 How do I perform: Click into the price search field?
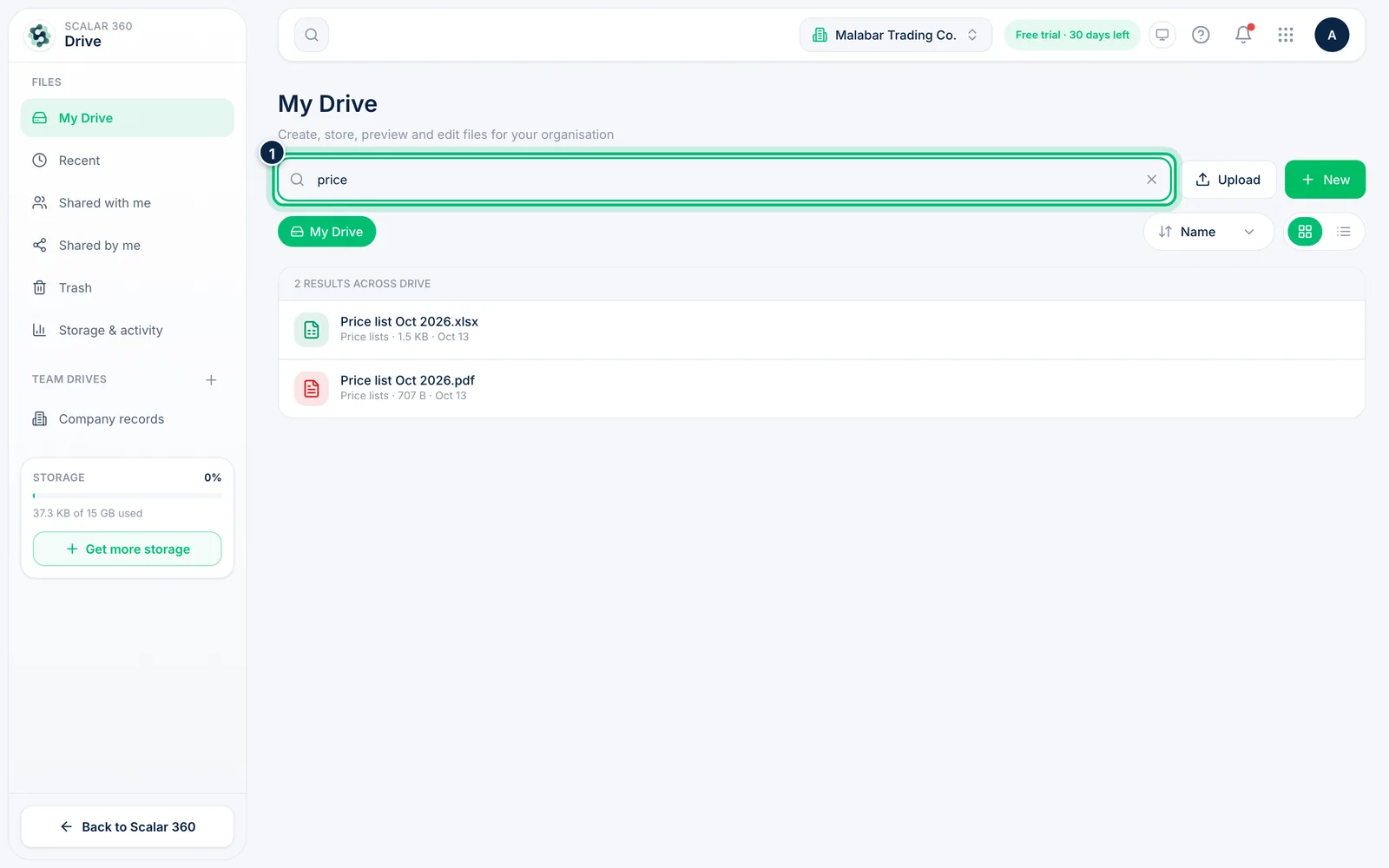(724, 180)
